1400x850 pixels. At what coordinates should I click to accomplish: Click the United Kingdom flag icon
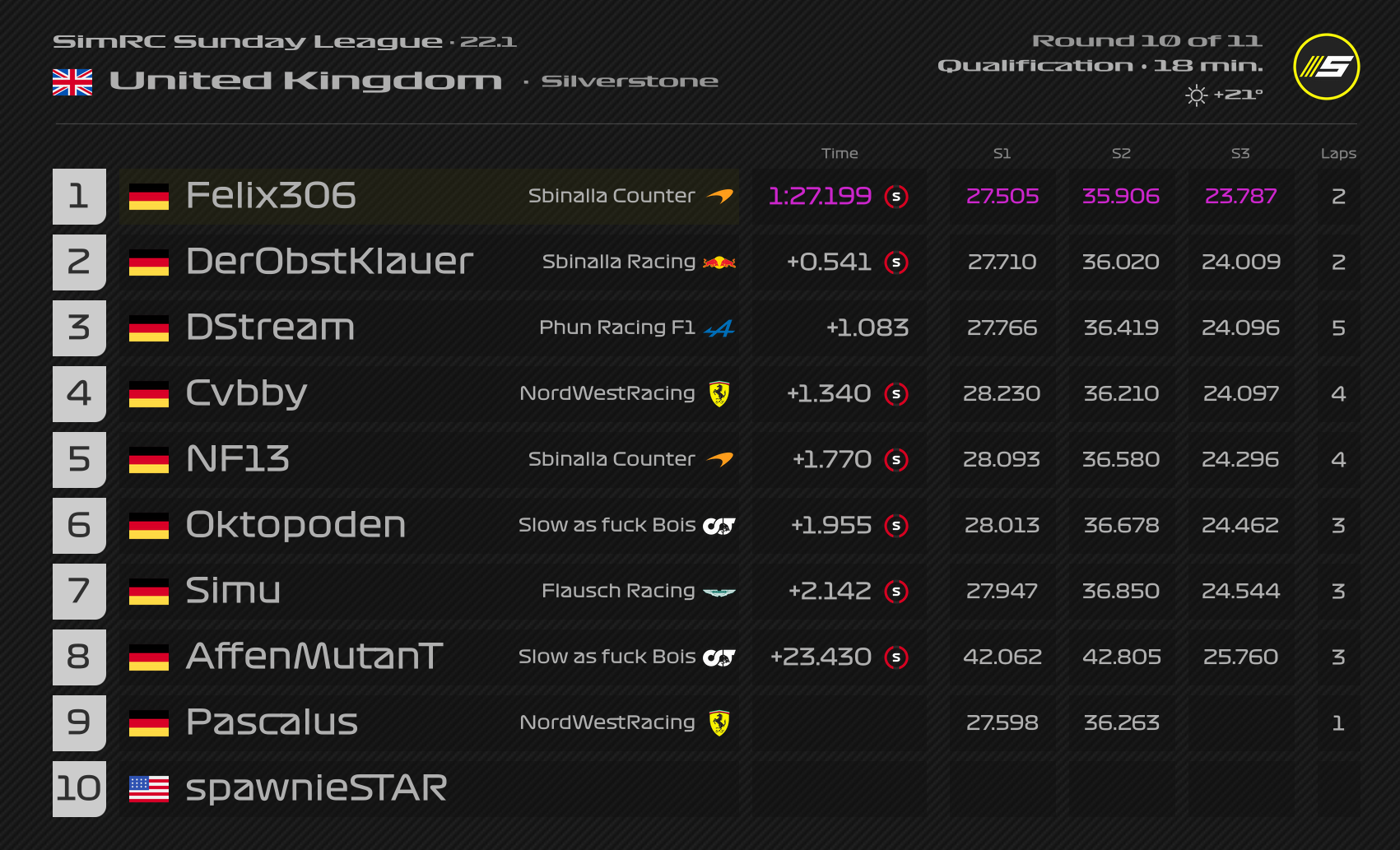click(x=72, y=82)
